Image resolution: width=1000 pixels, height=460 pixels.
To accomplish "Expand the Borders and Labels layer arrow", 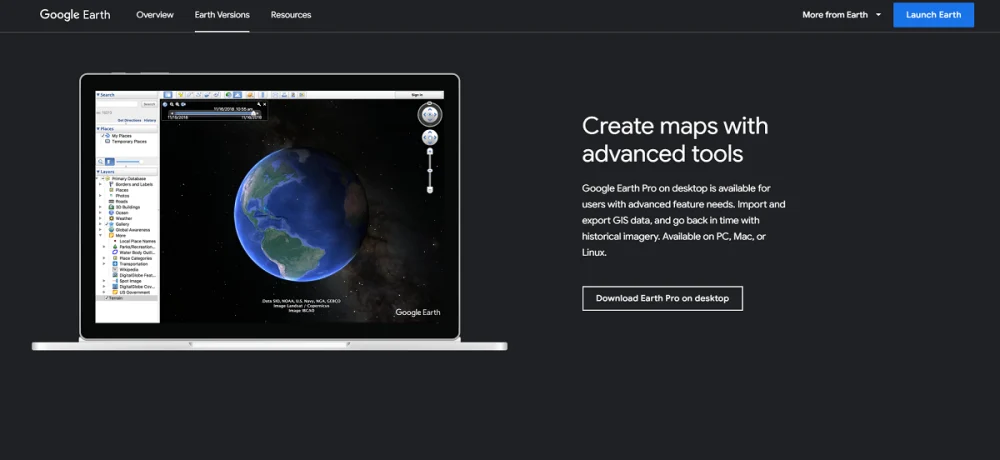I will pos(100,184).
